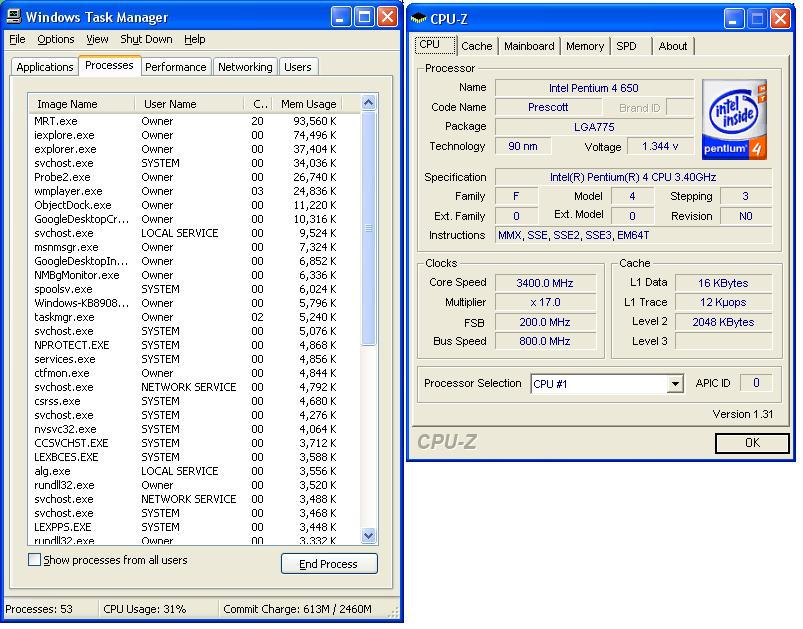Select the alg.exe process
803x629 pixels.
(186, 471)
